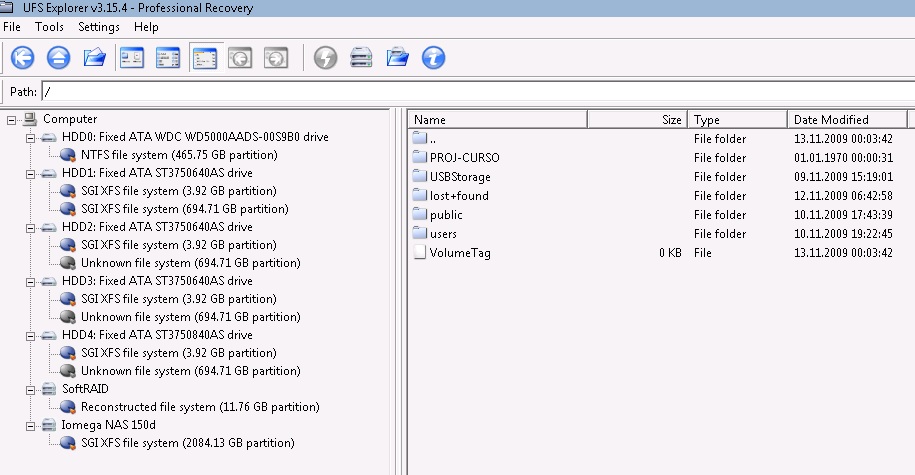Click the PROJ-CURSO date 01.01.1970 00:00:31
Image resolution: width=915 pixels, height=475 pixels.
[843, 158]
